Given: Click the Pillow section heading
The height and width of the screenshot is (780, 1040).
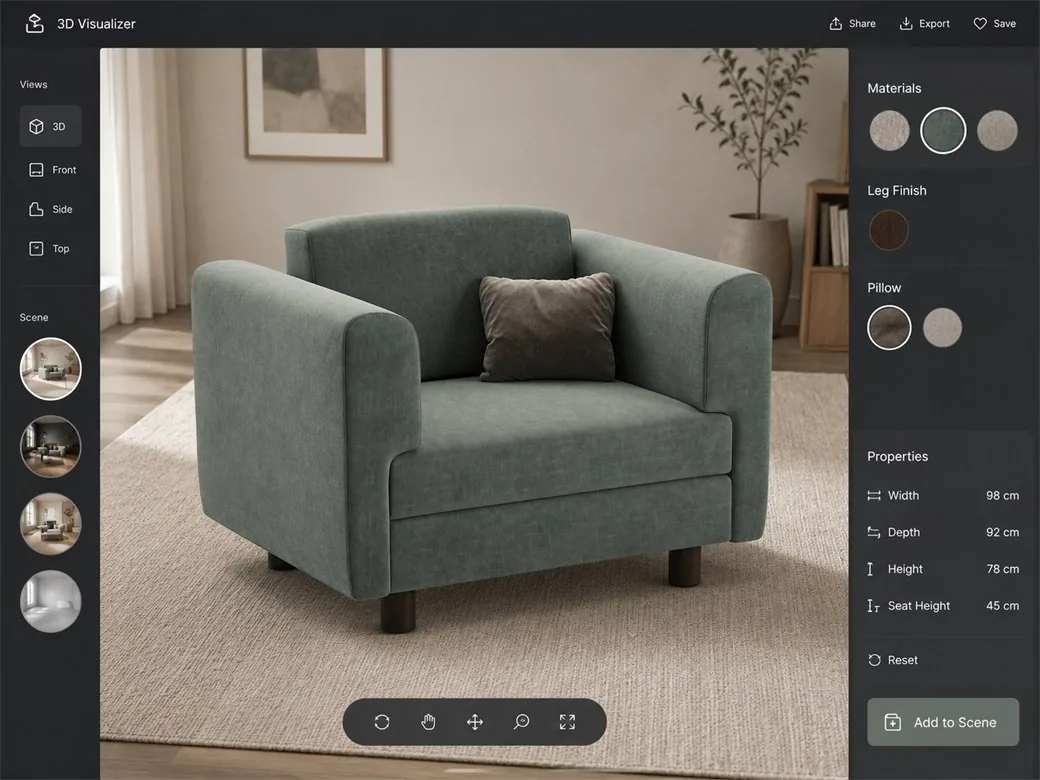Looking at the screenshot, I should coord(884,288).
